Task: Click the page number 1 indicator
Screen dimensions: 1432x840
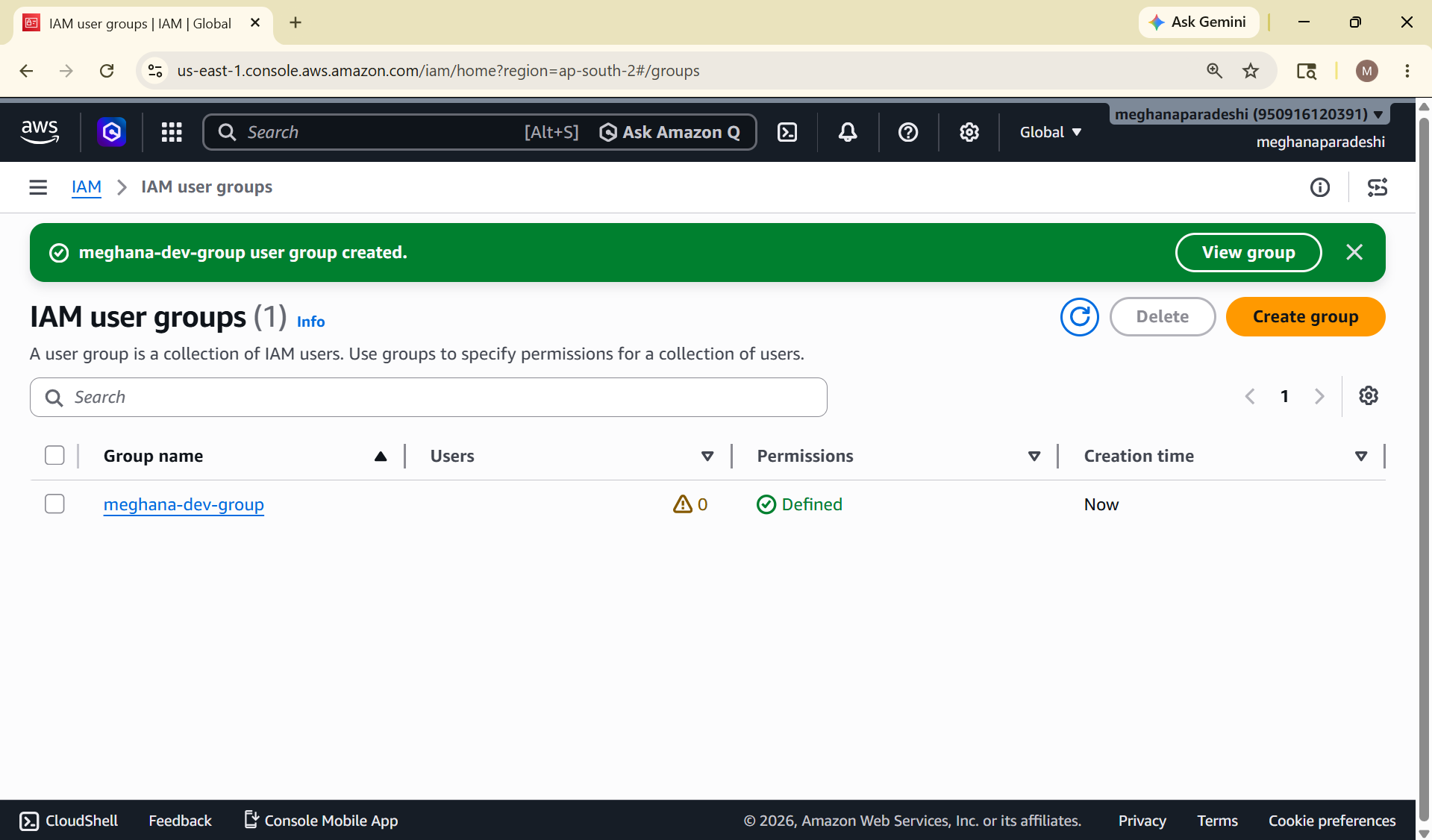Action: click(x=1284, y=396)
